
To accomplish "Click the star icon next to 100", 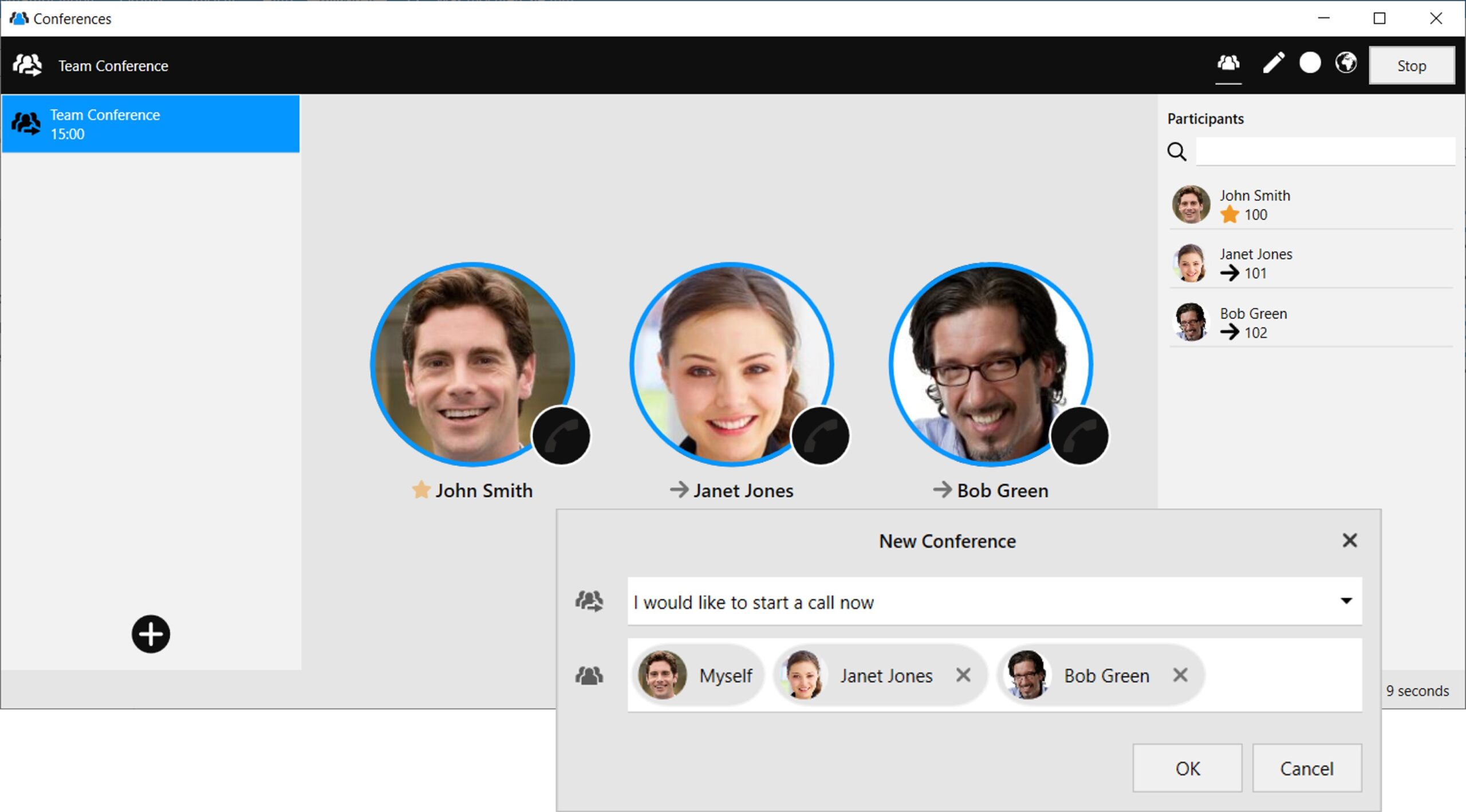I will coord(1229,215).
